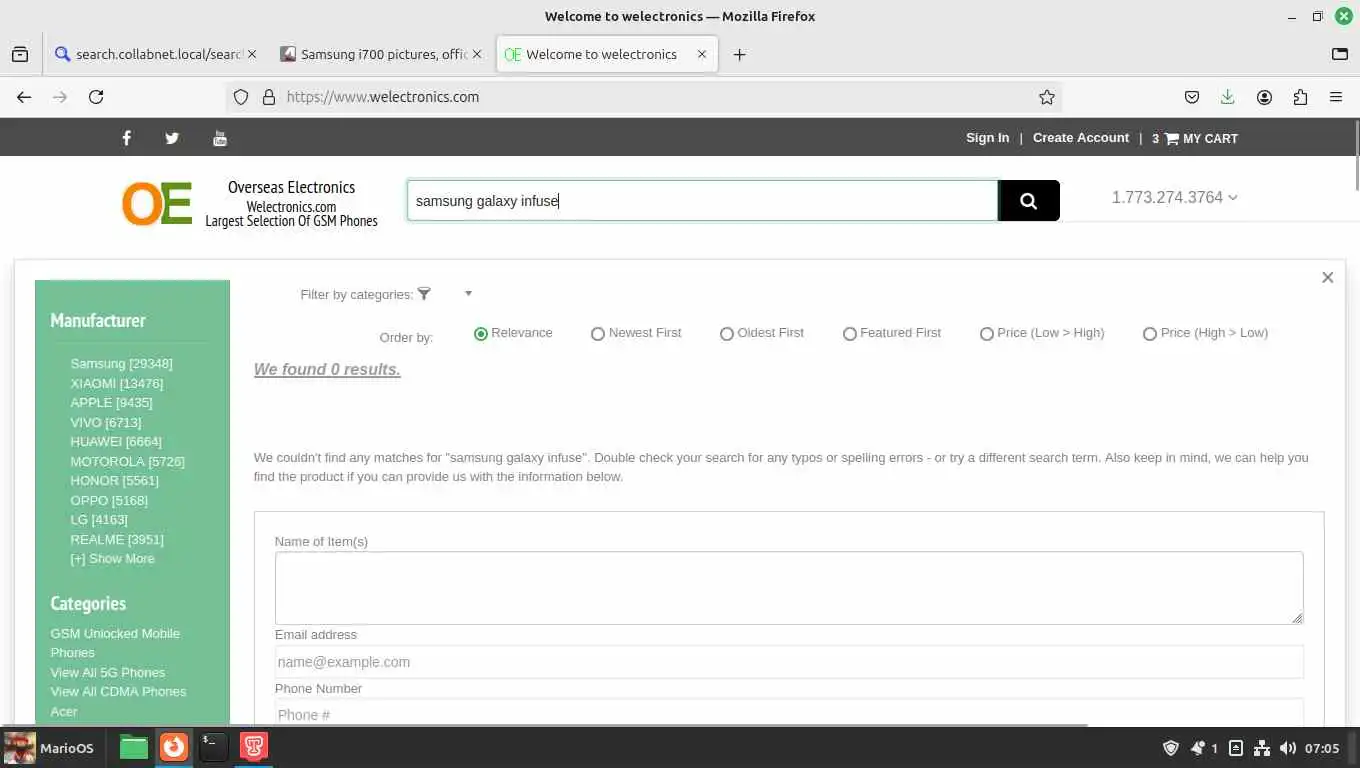The image size is (1360, 768).
Task: Filter by XIAOMI [13476] manufacturer
Action: coord(116,384)
